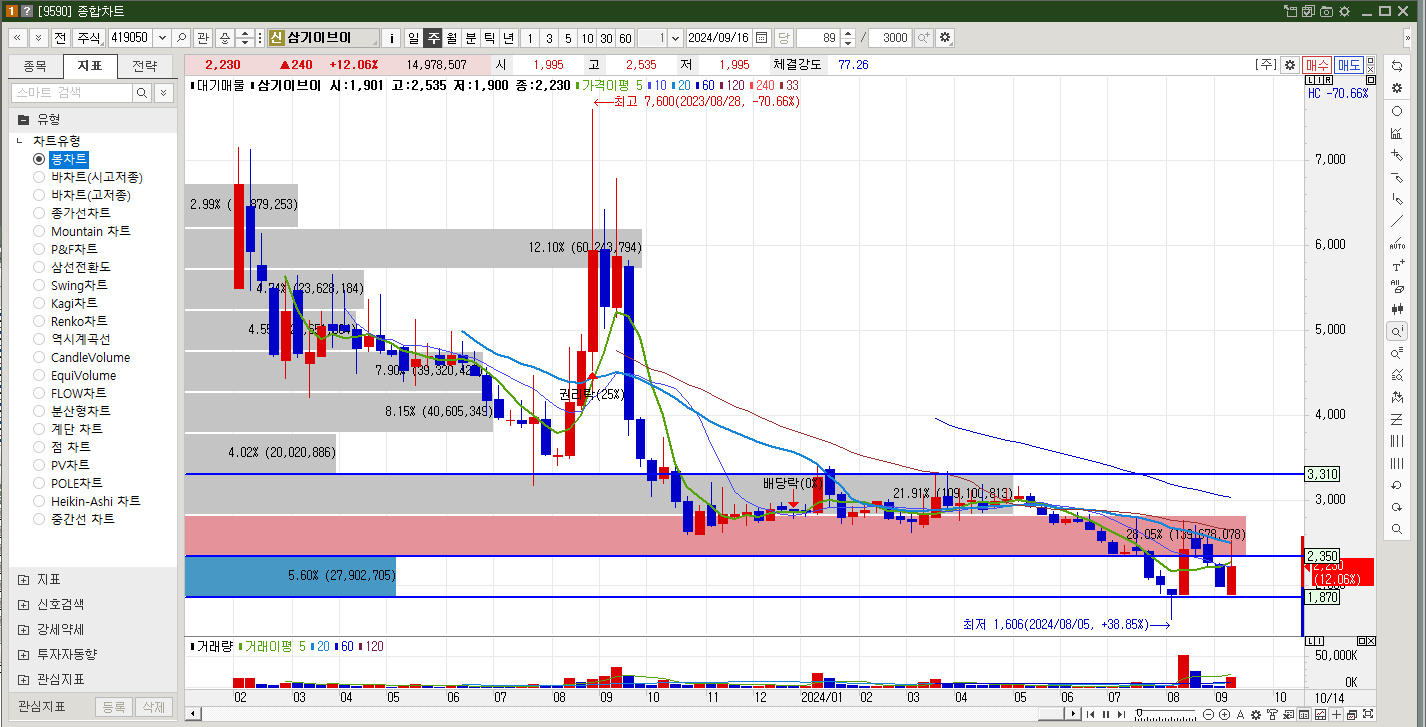Click the zoom out minus icon below chart
1426x727 pixels.
point(1208,714)
